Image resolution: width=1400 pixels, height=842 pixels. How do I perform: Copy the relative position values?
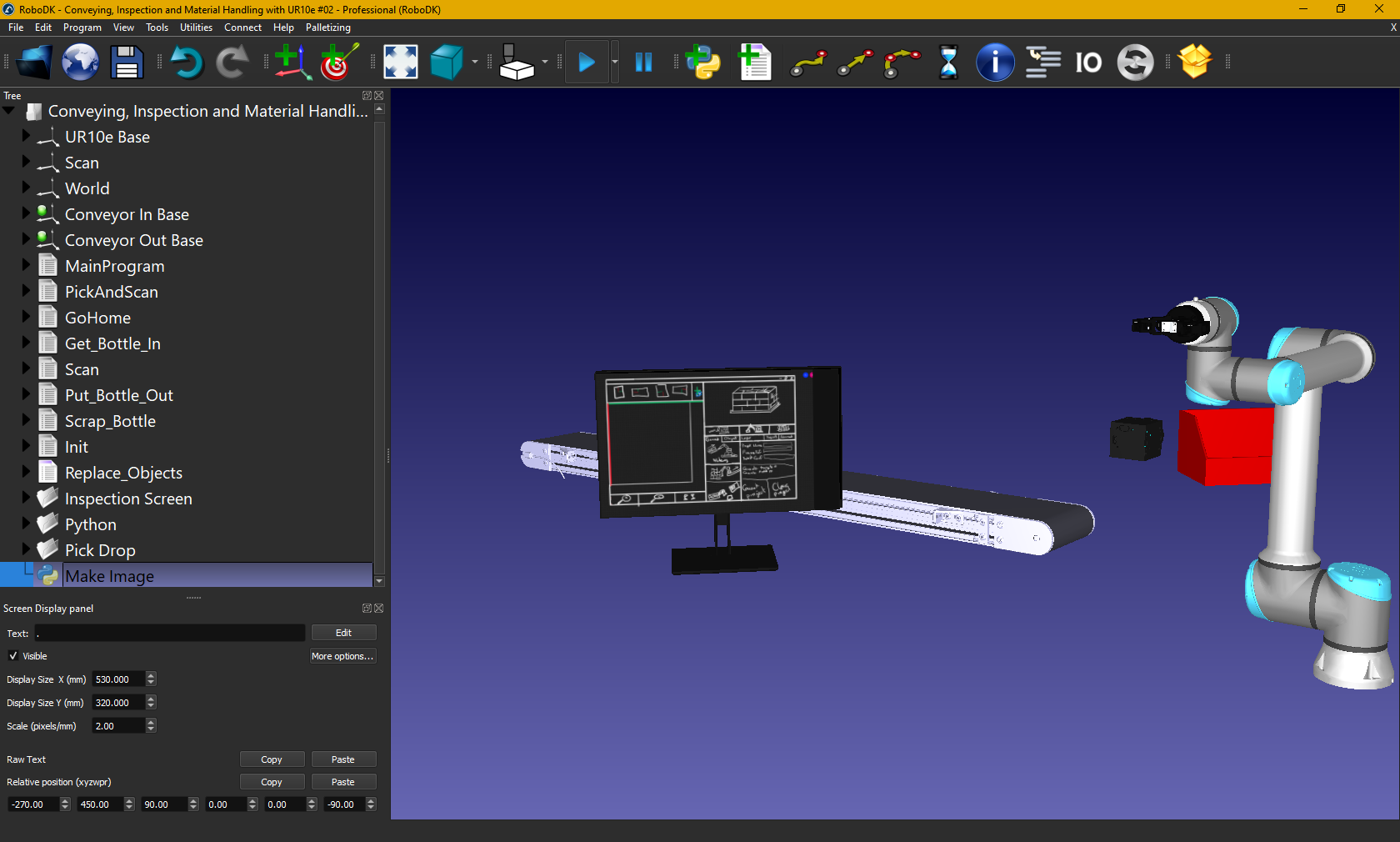pyautogui.click(x=272, y=782)
